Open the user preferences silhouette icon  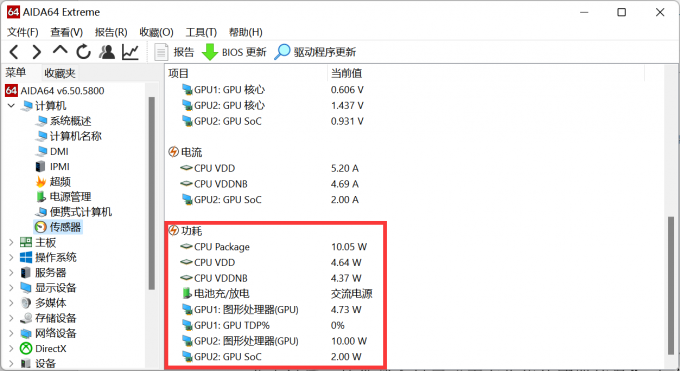107,52
